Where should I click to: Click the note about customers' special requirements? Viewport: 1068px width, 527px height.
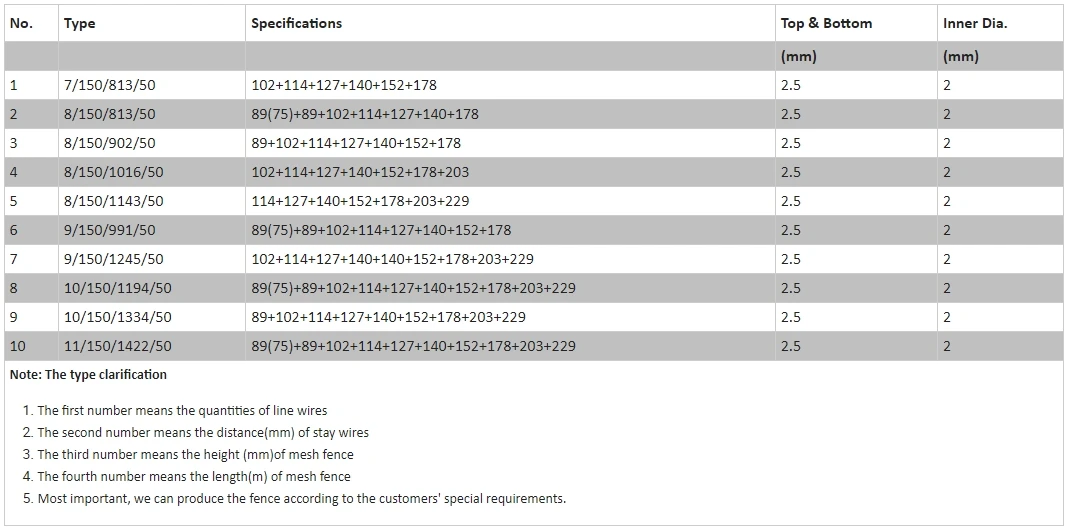(301, 498)
